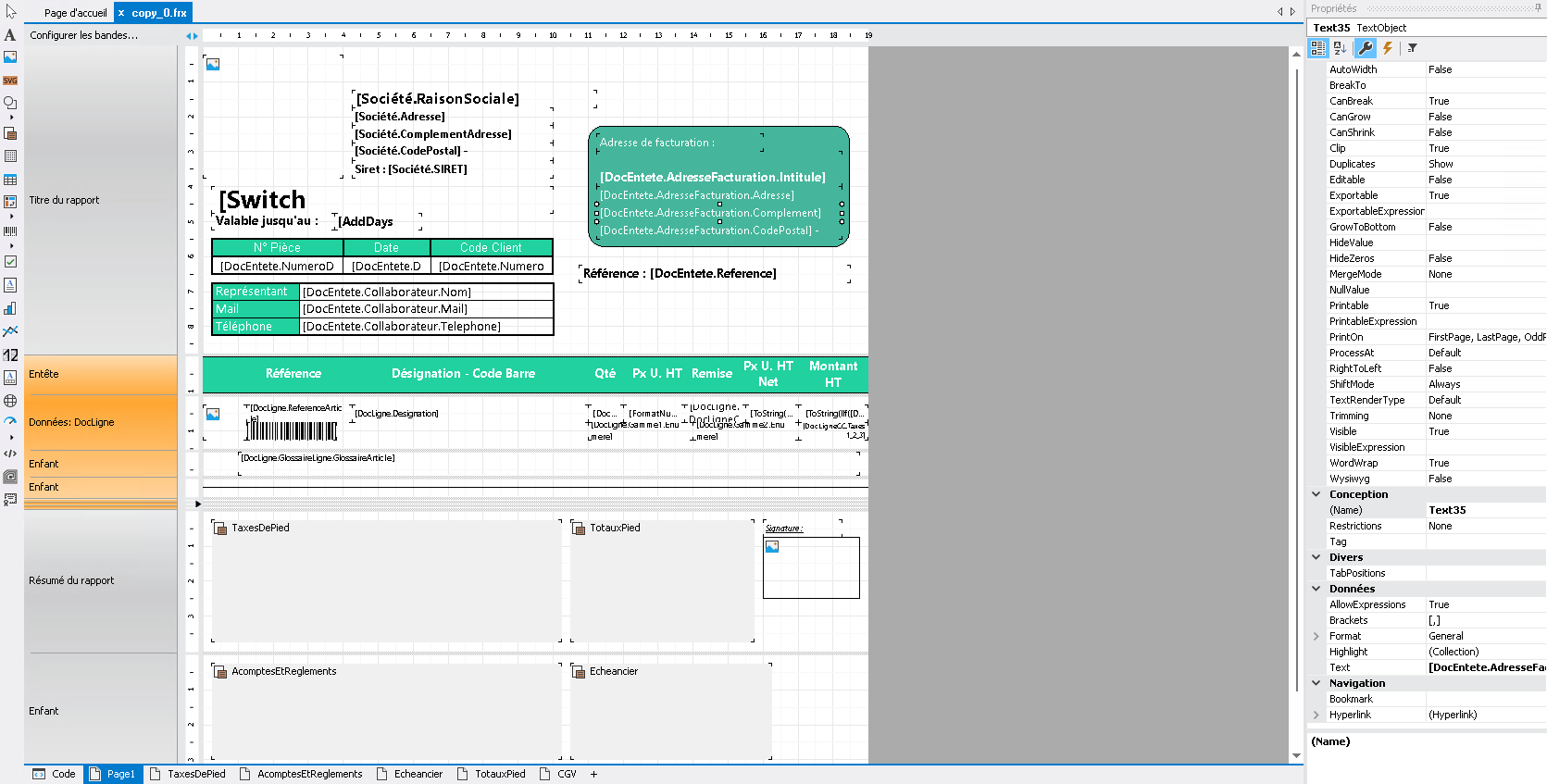Toggle categorized view of properties
Image resolution: width=1547 pixels, height=784 pixels.
coord(1318,48)
